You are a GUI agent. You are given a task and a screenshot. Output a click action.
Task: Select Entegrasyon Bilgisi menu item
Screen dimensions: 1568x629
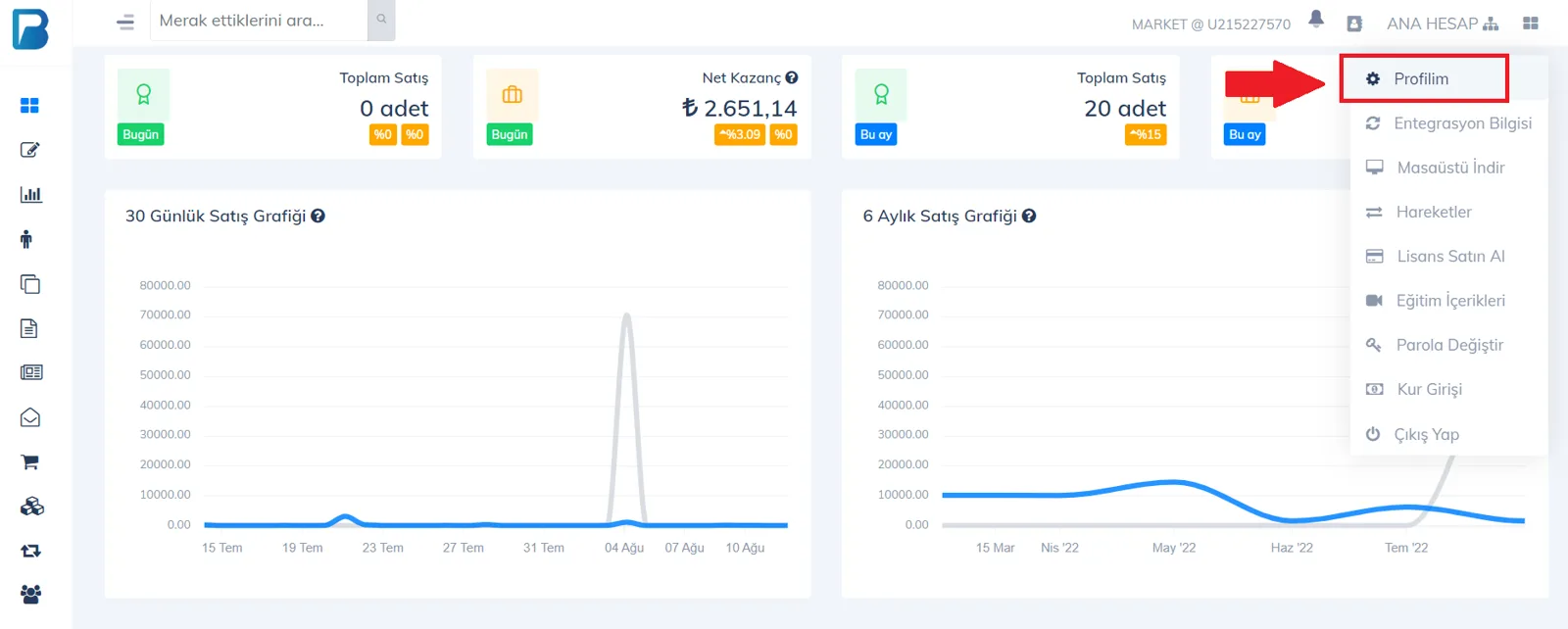pos(1449,122)
